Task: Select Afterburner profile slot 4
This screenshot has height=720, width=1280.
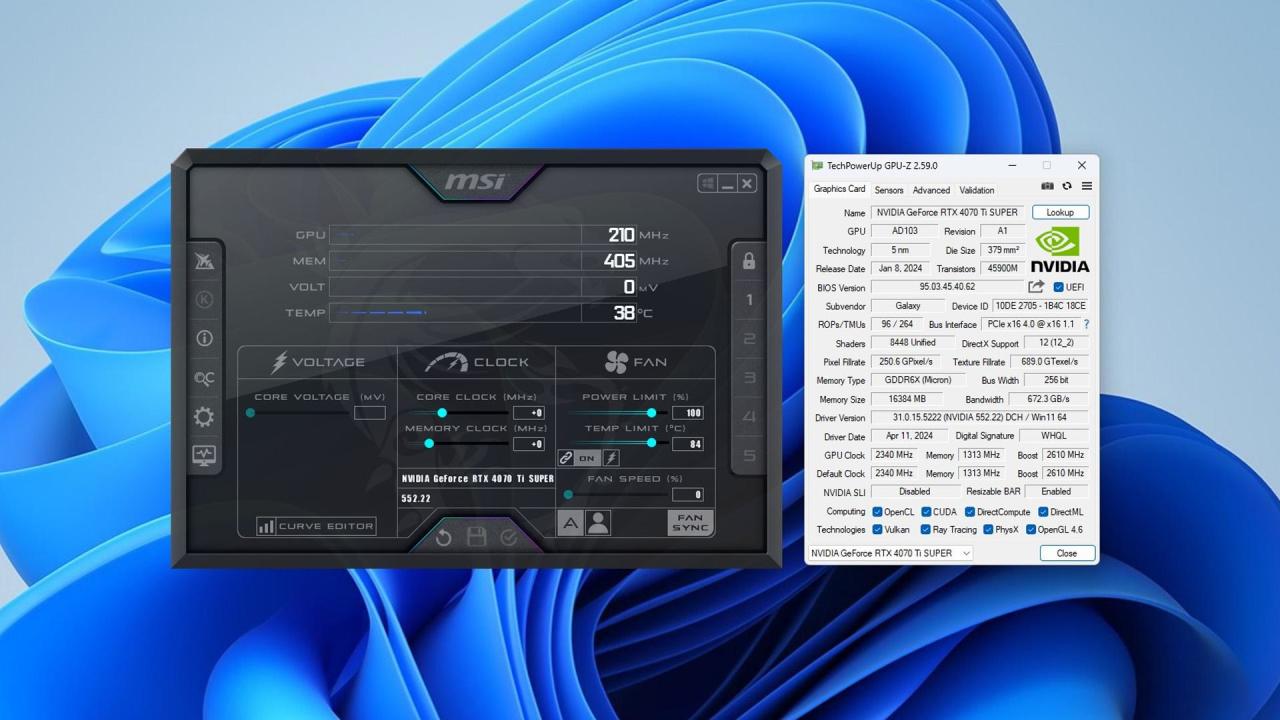Action: pyautogui.click(x=749, y=417)
